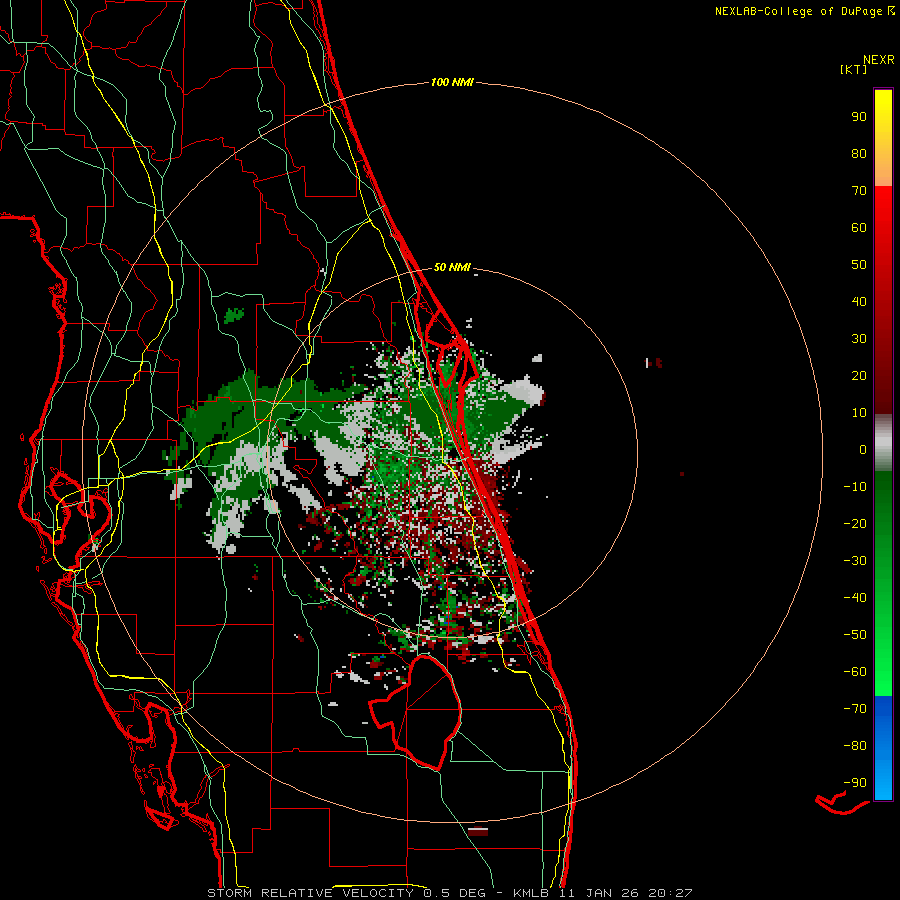Click the '[KT]' units label
900x900 pixels.
(854, 69)
